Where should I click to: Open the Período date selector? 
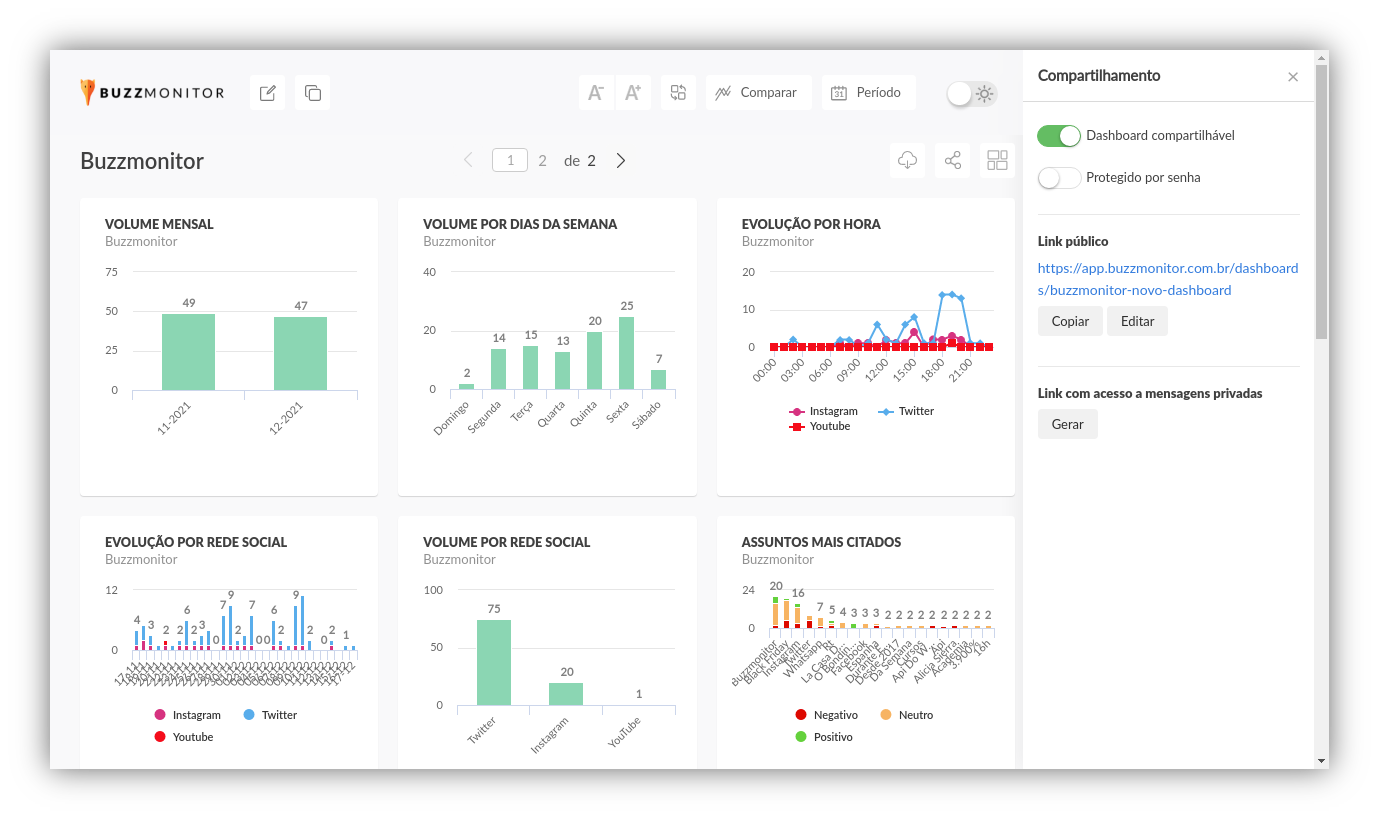coord(868,93)
